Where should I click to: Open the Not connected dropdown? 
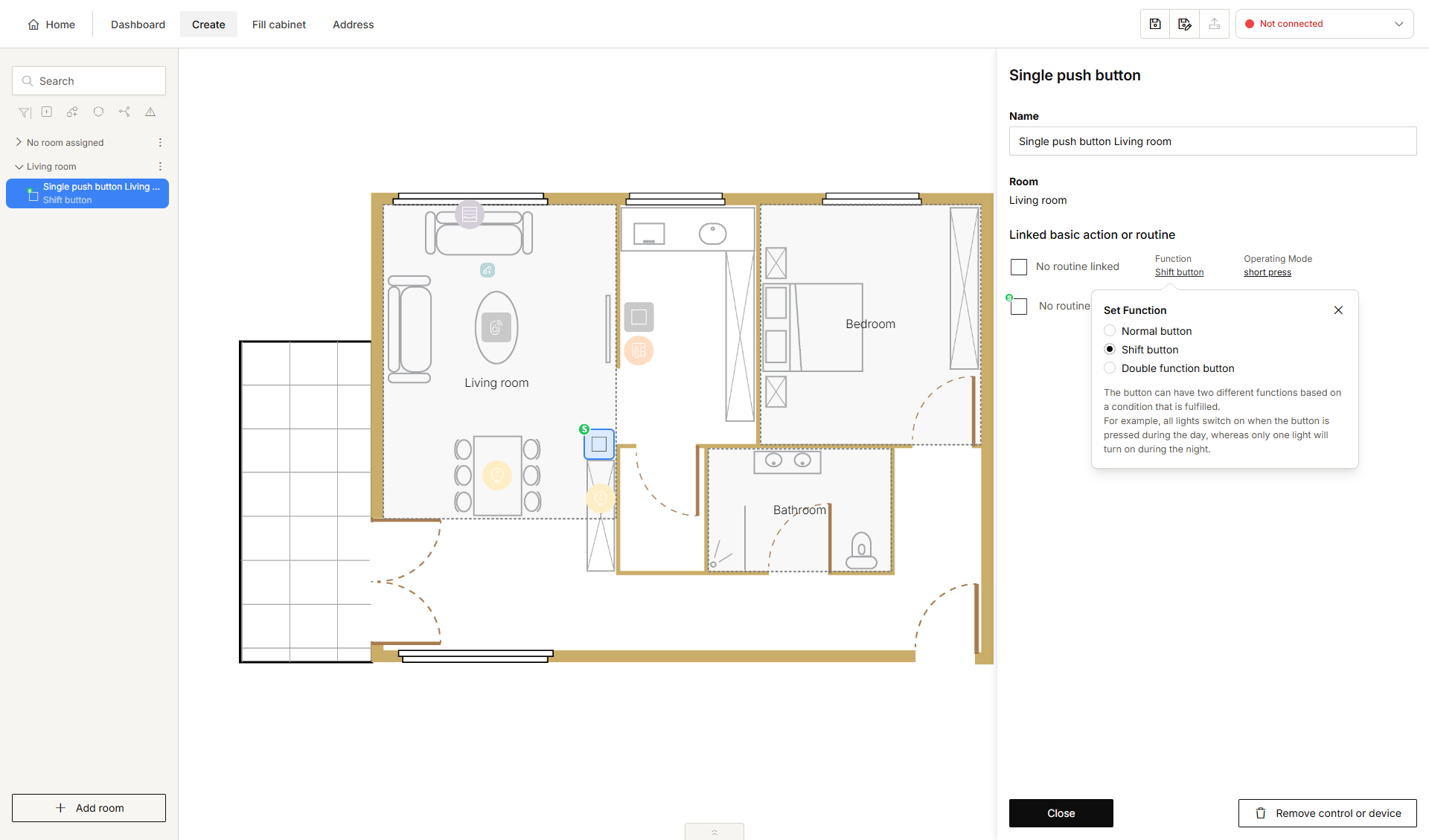pyautogui.click(x=1324, y=24)
